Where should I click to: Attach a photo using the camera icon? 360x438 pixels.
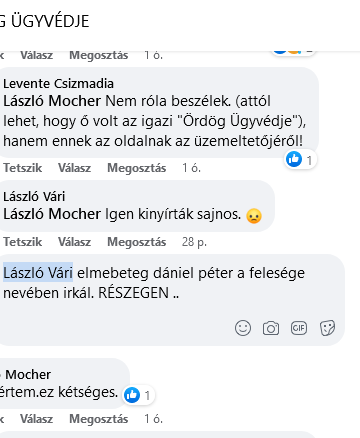pos(271,328)
